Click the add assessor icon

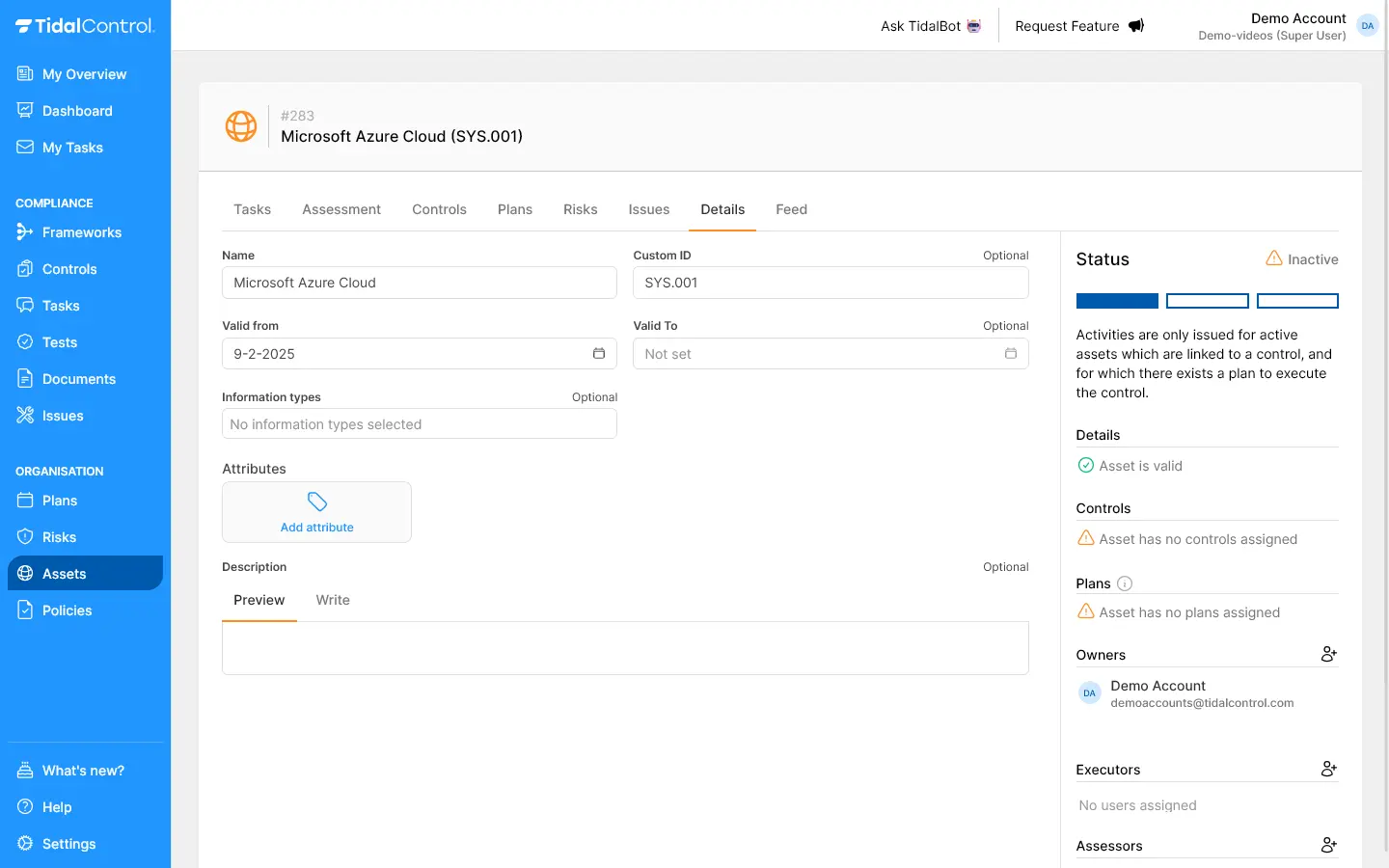[1328, 845]
